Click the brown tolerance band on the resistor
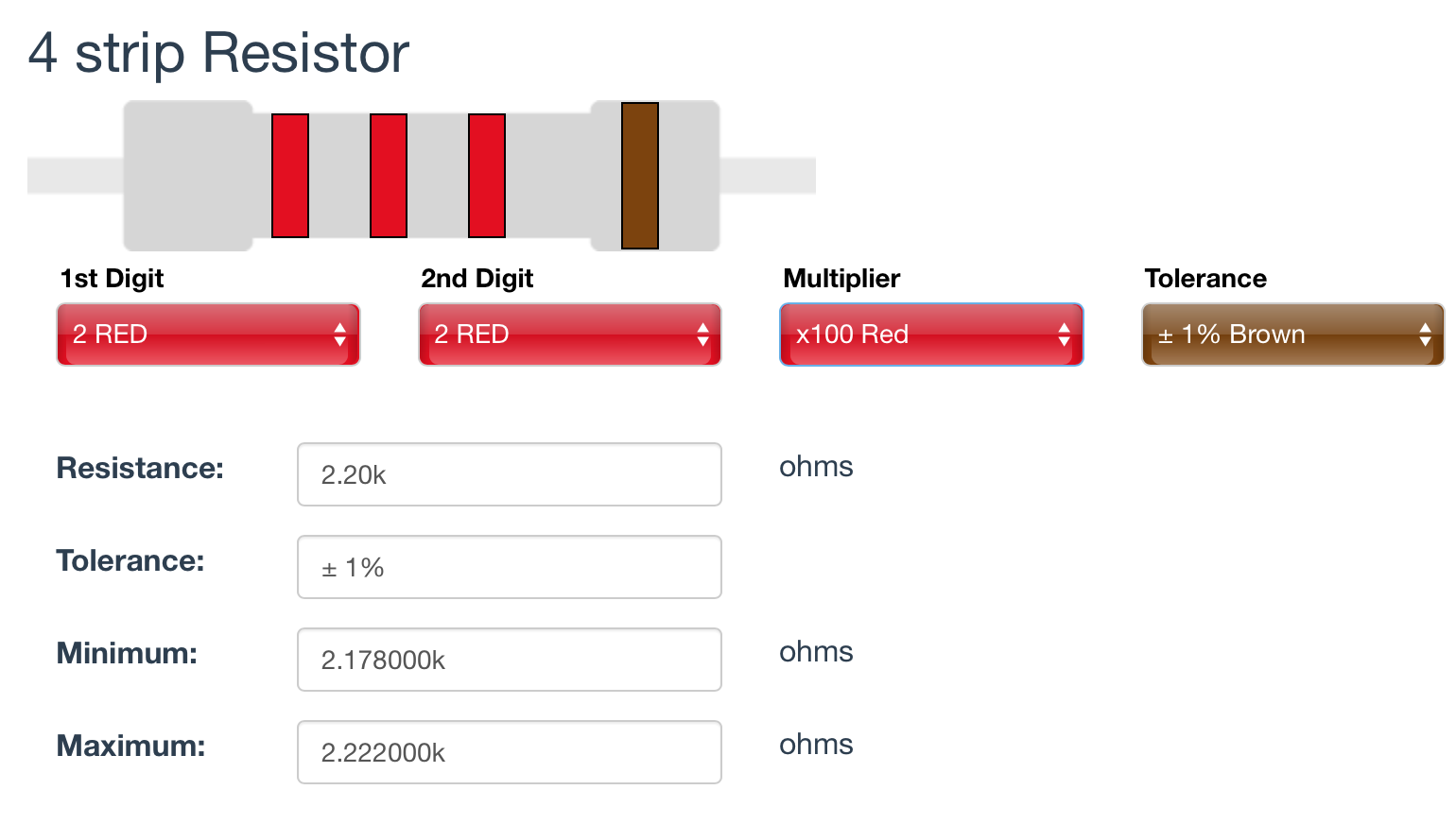The height and width of the screenshot is (824, 1456). (x=640, y=176)
